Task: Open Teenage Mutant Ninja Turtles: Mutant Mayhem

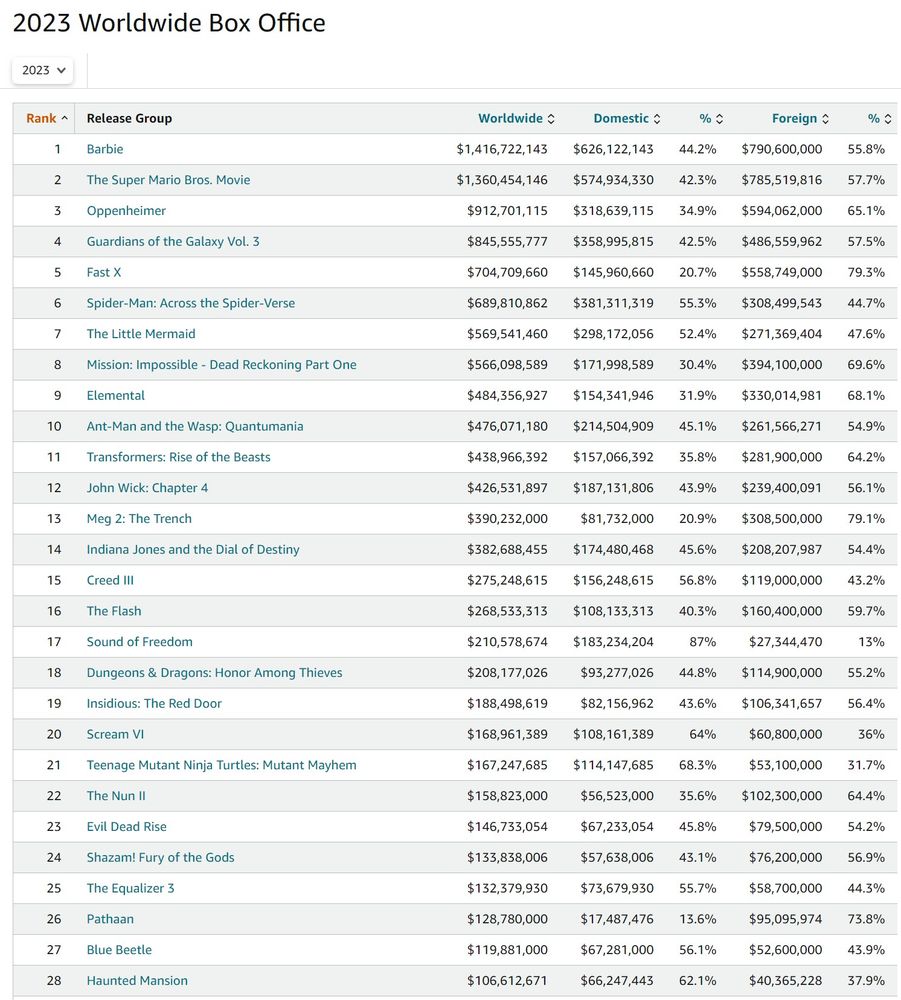Action: pos(221,765)
